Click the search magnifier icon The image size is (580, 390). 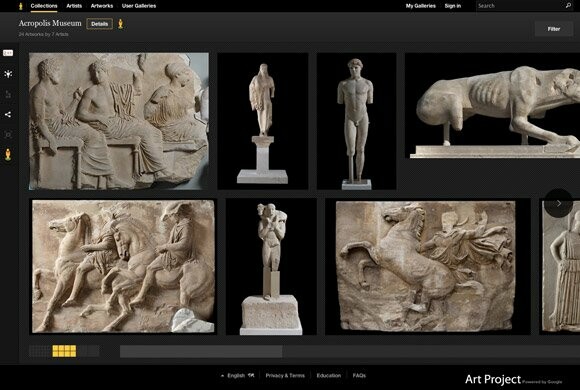568,6
